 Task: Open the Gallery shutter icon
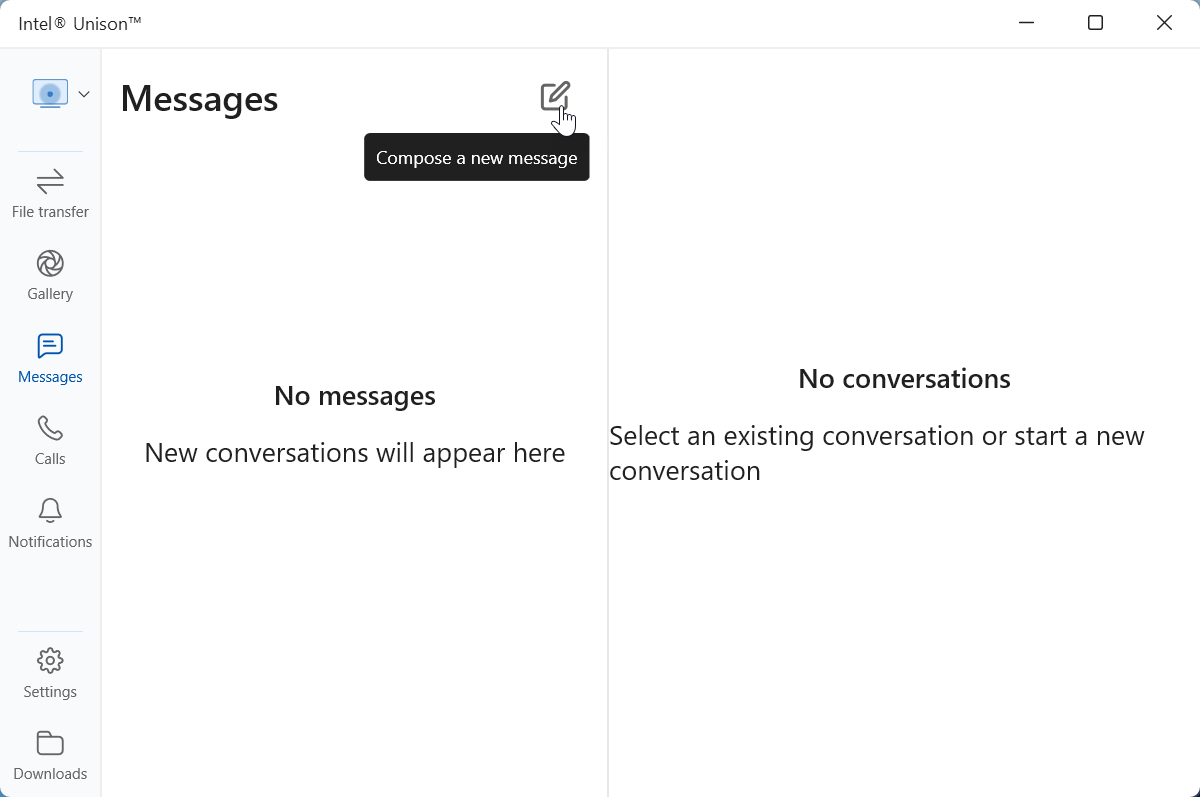coord(50,263)
